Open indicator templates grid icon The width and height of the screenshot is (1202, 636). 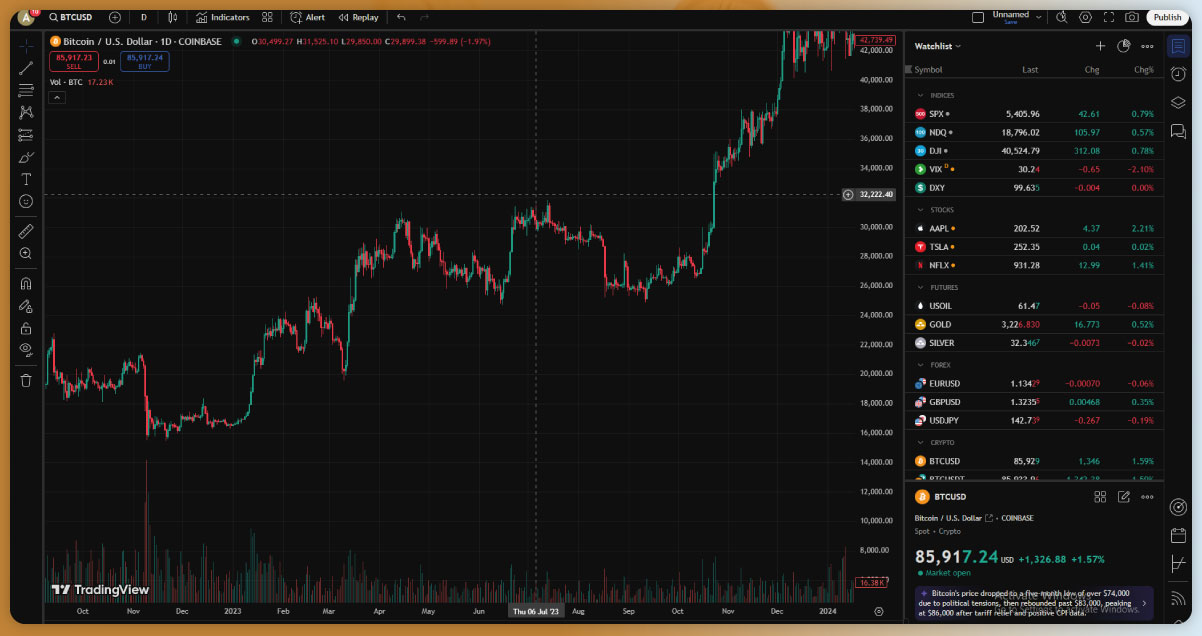coord(267,17)
